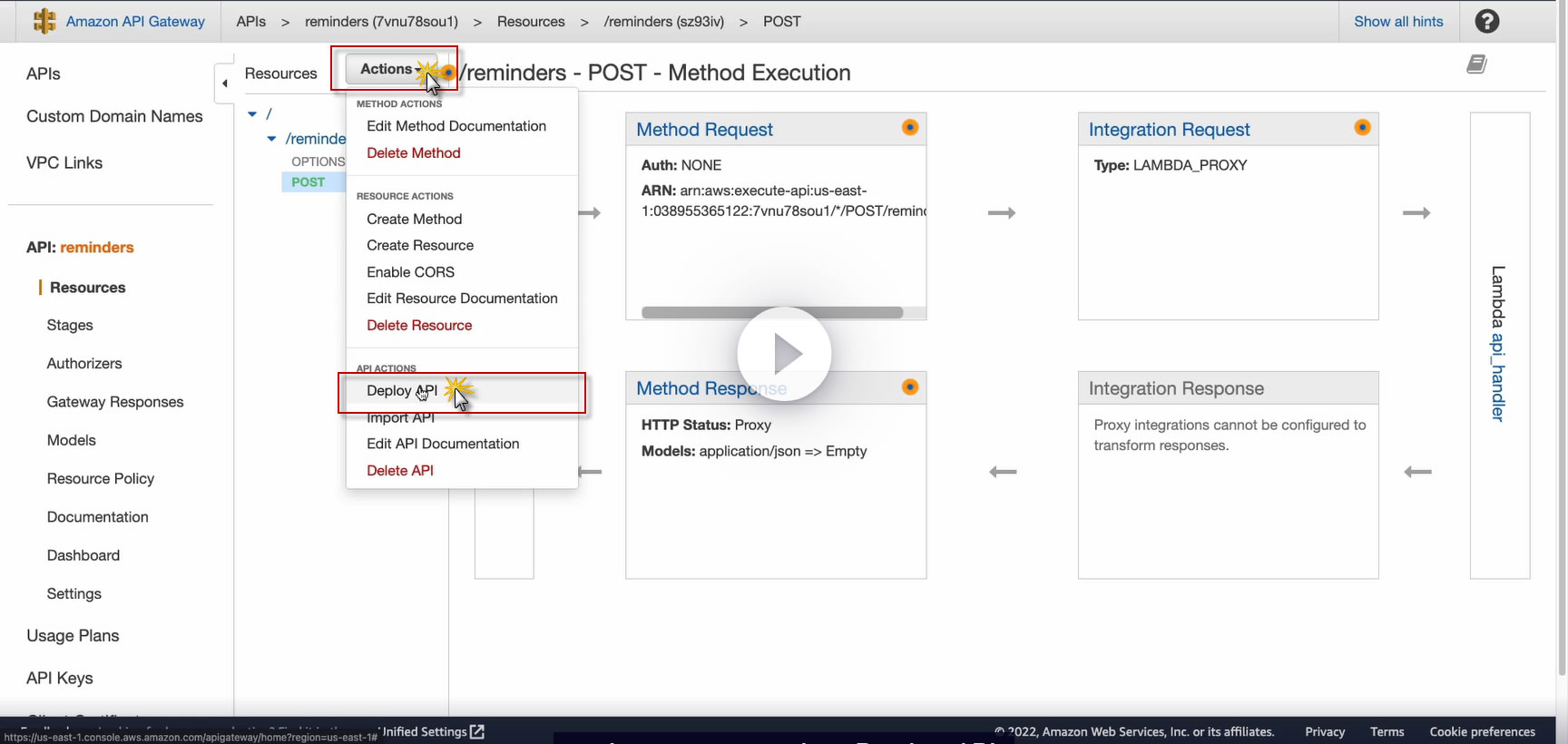Image resolution: width=1568 pixels, height=744 pixels.
Task: Collapse the root / resource tree node
Action: click(252, 114)
